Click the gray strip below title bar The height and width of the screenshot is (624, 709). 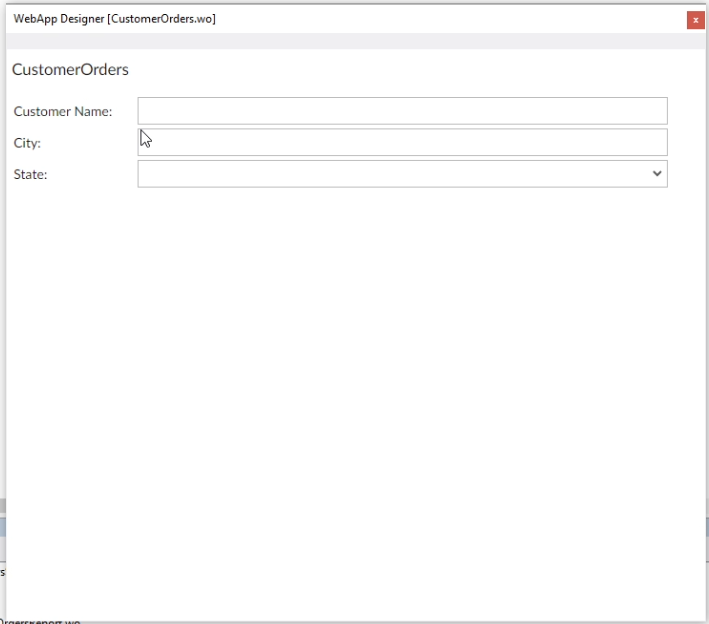click(x=350, y=41)
